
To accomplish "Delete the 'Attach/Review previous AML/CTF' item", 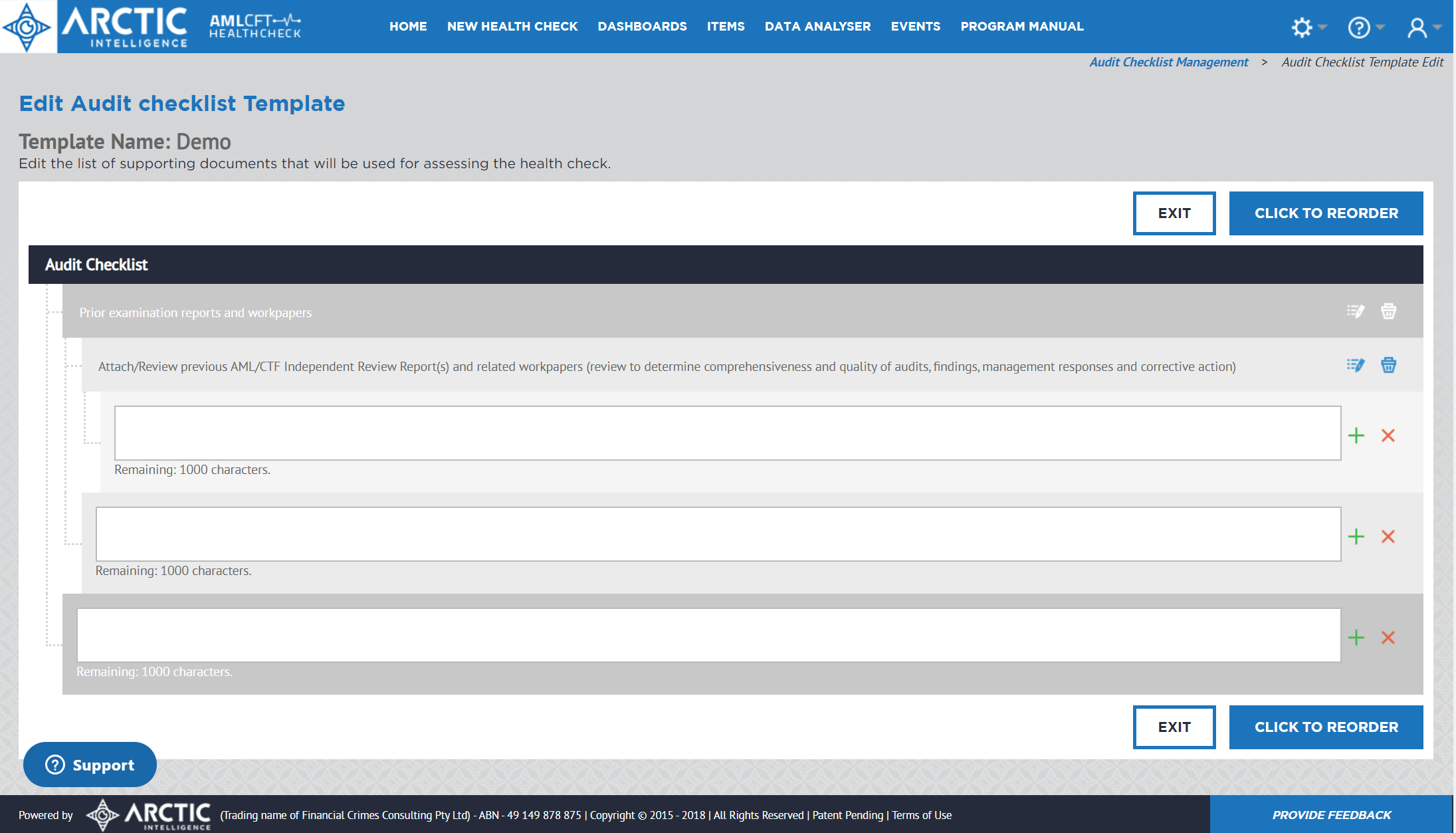I will [x=1388, y=365].
